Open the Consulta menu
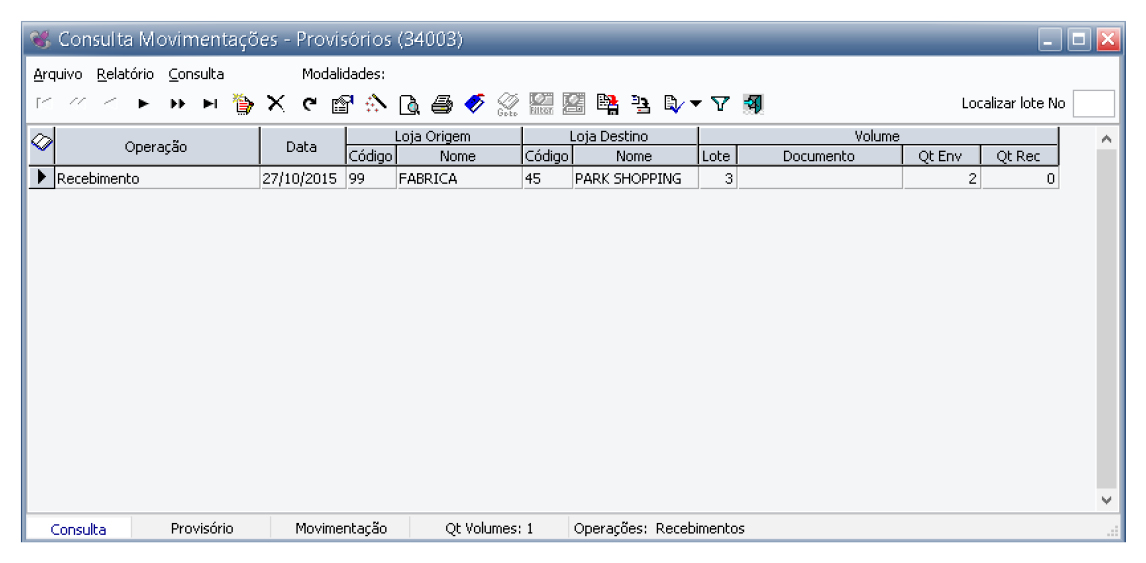Image resolution: width=1146 pixels, height=563 pixels. pos(196,74)
